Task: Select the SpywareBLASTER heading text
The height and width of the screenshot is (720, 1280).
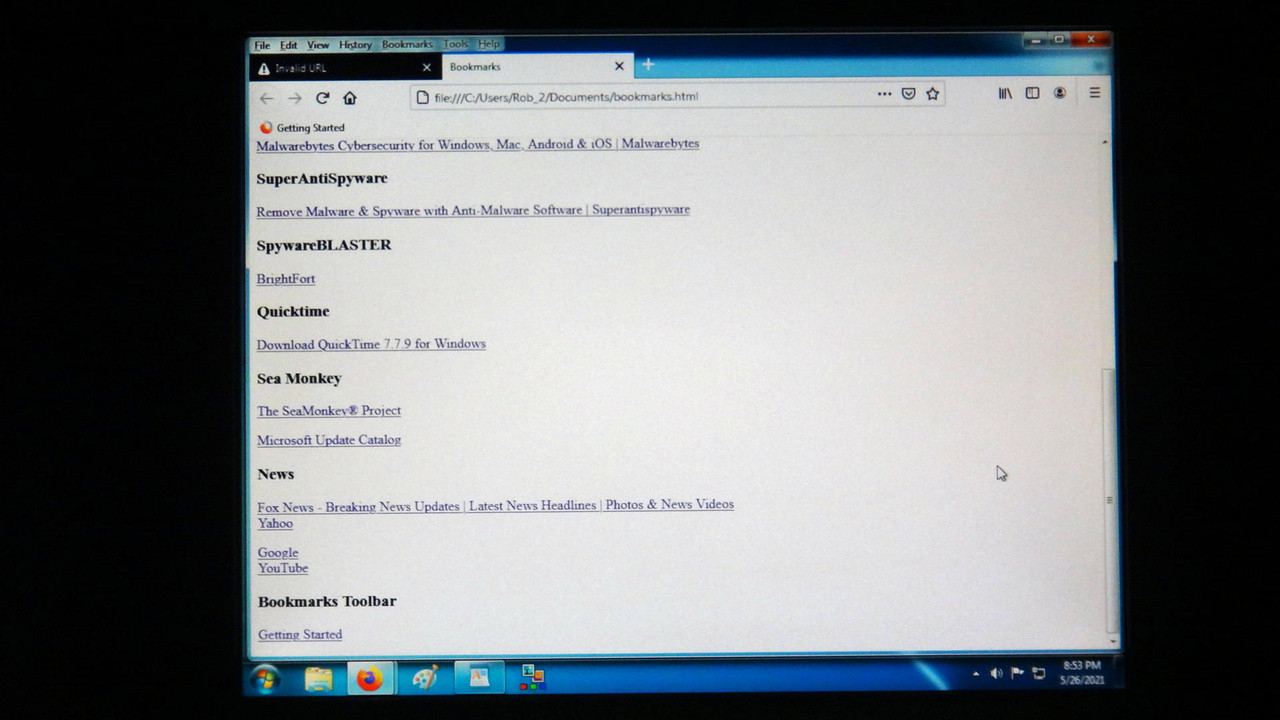Action: click(324, 245)
